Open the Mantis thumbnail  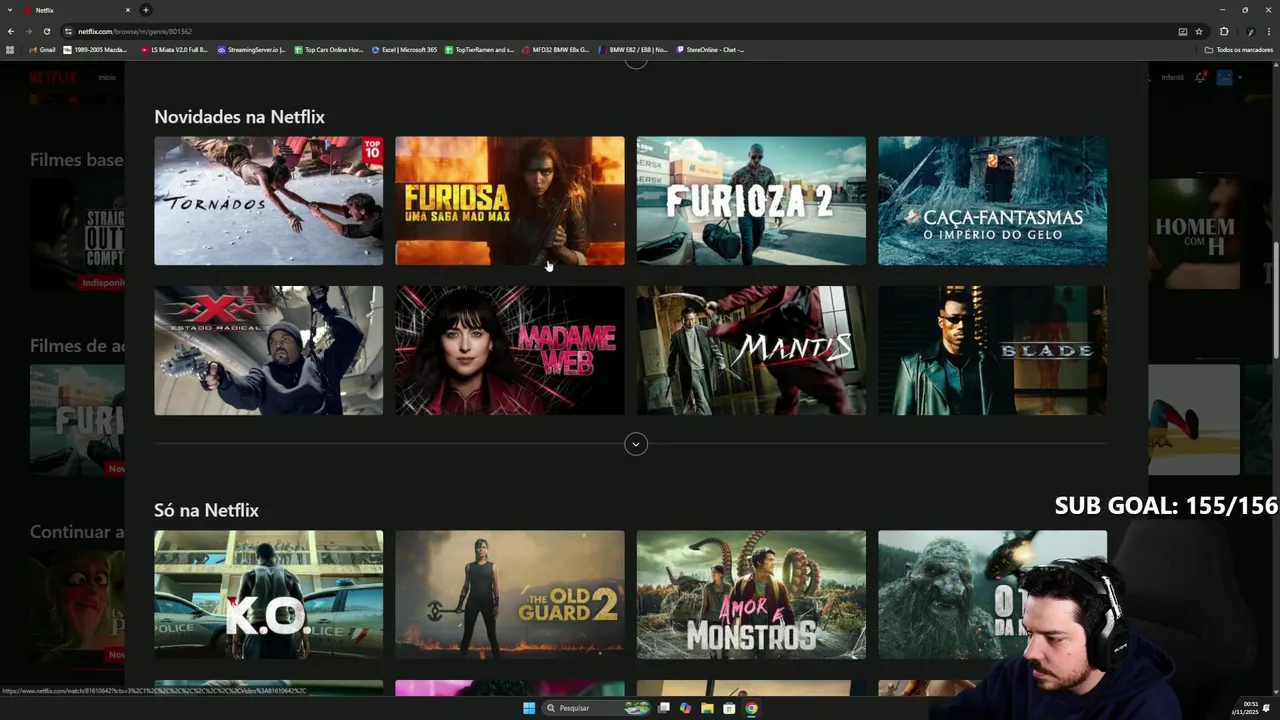pyautogui.click(x=751, y=350)
